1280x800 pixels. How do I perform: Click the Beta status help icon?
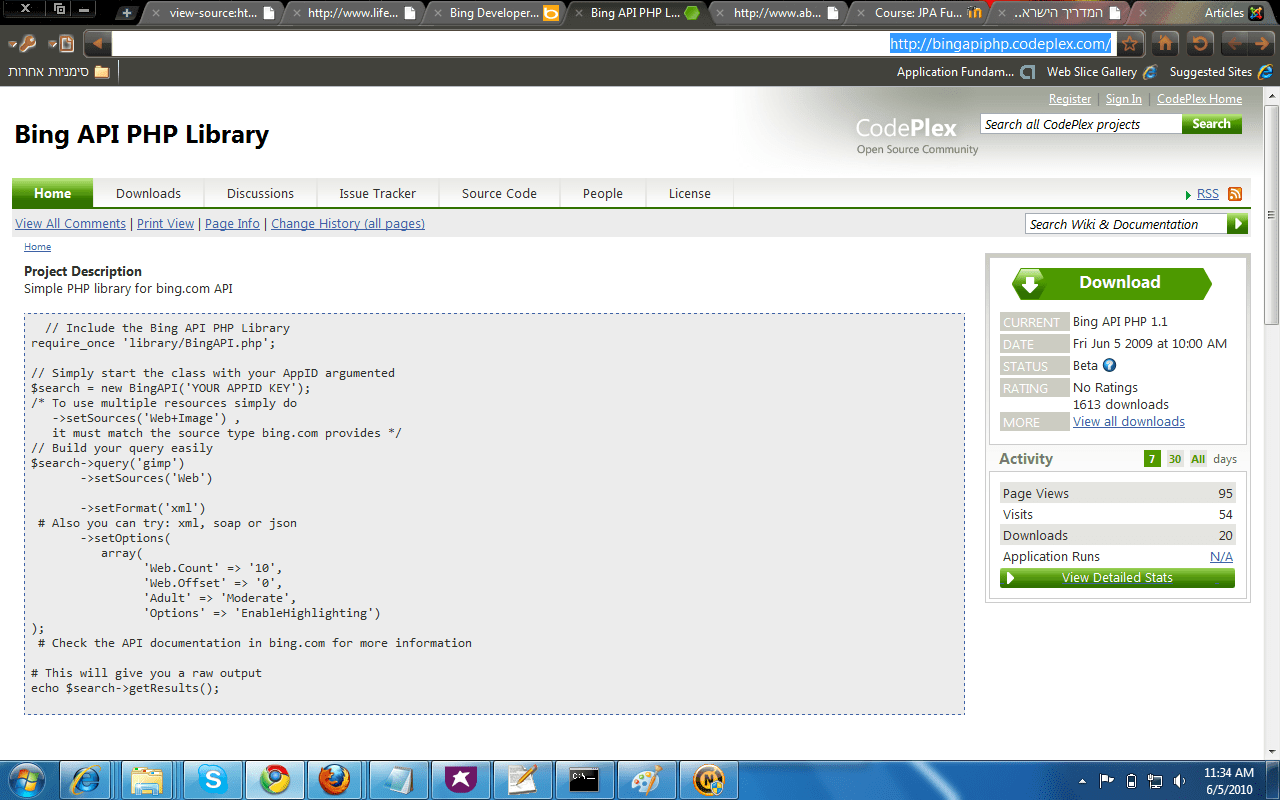coord(1109,366)
